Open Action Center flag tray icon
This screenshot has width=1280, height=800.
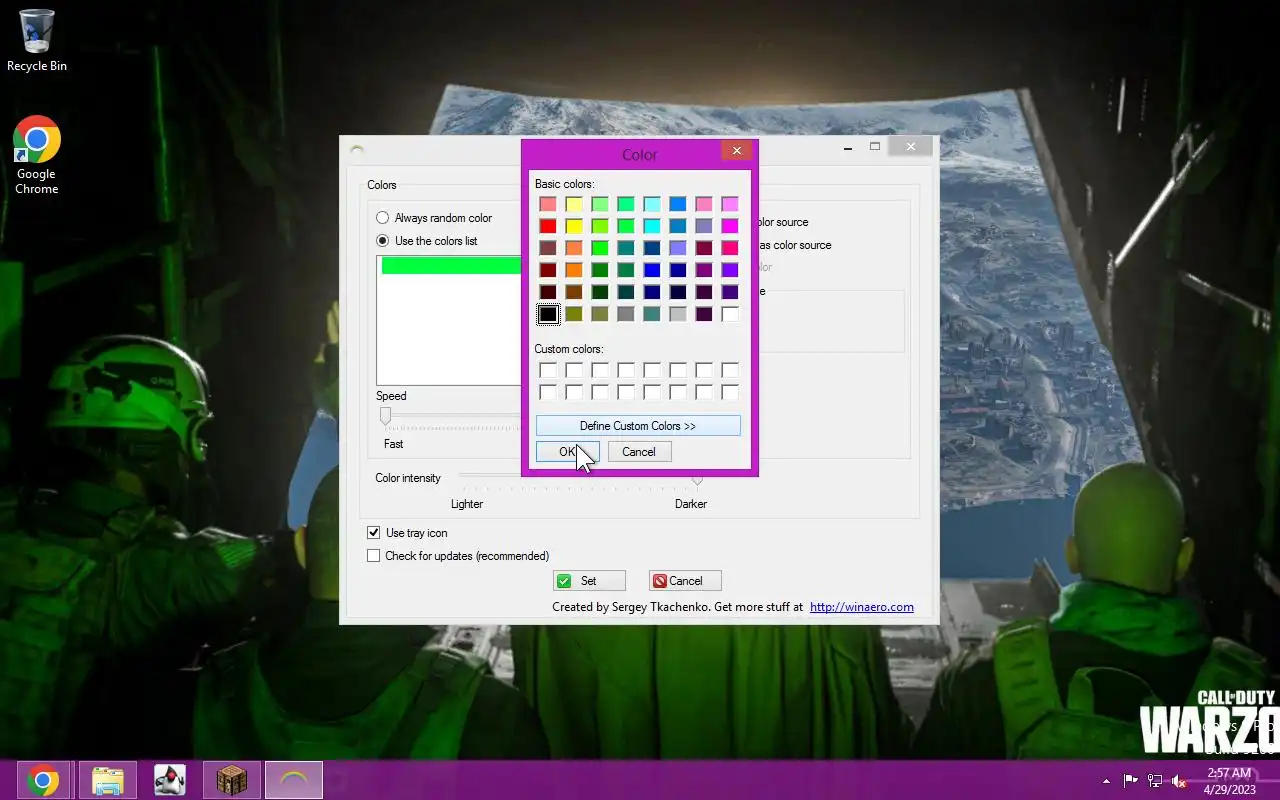[1131, 780]
